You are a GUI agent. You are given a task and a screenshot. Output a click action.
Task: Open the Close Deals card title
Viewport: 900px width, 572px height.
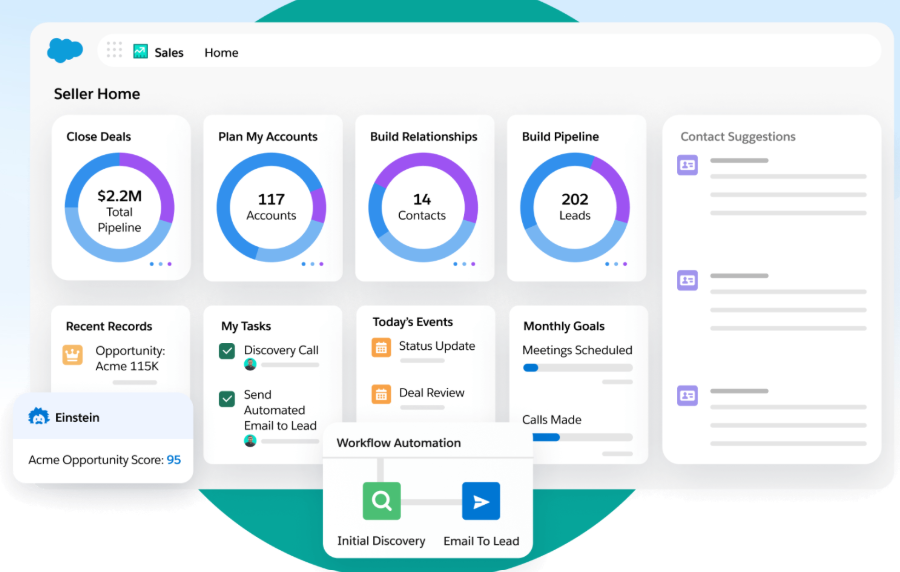(99, 137)
